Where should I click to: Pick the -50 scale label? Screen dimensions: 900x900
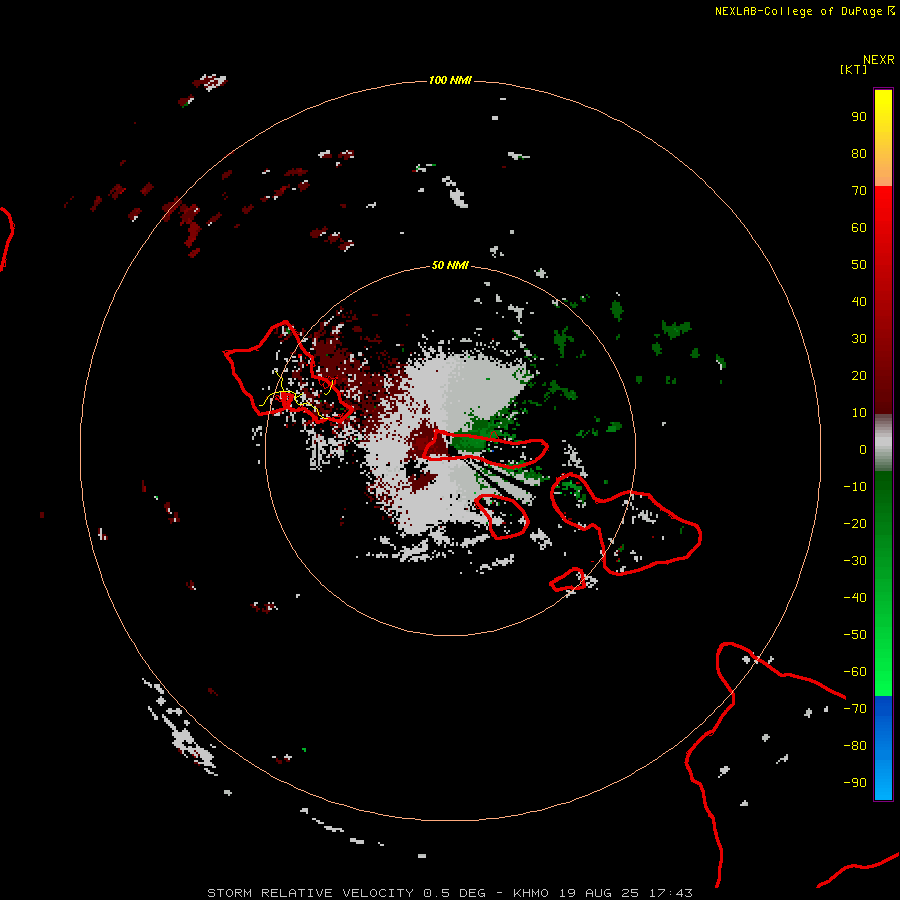pyautogui.click(x=855, y=635)
